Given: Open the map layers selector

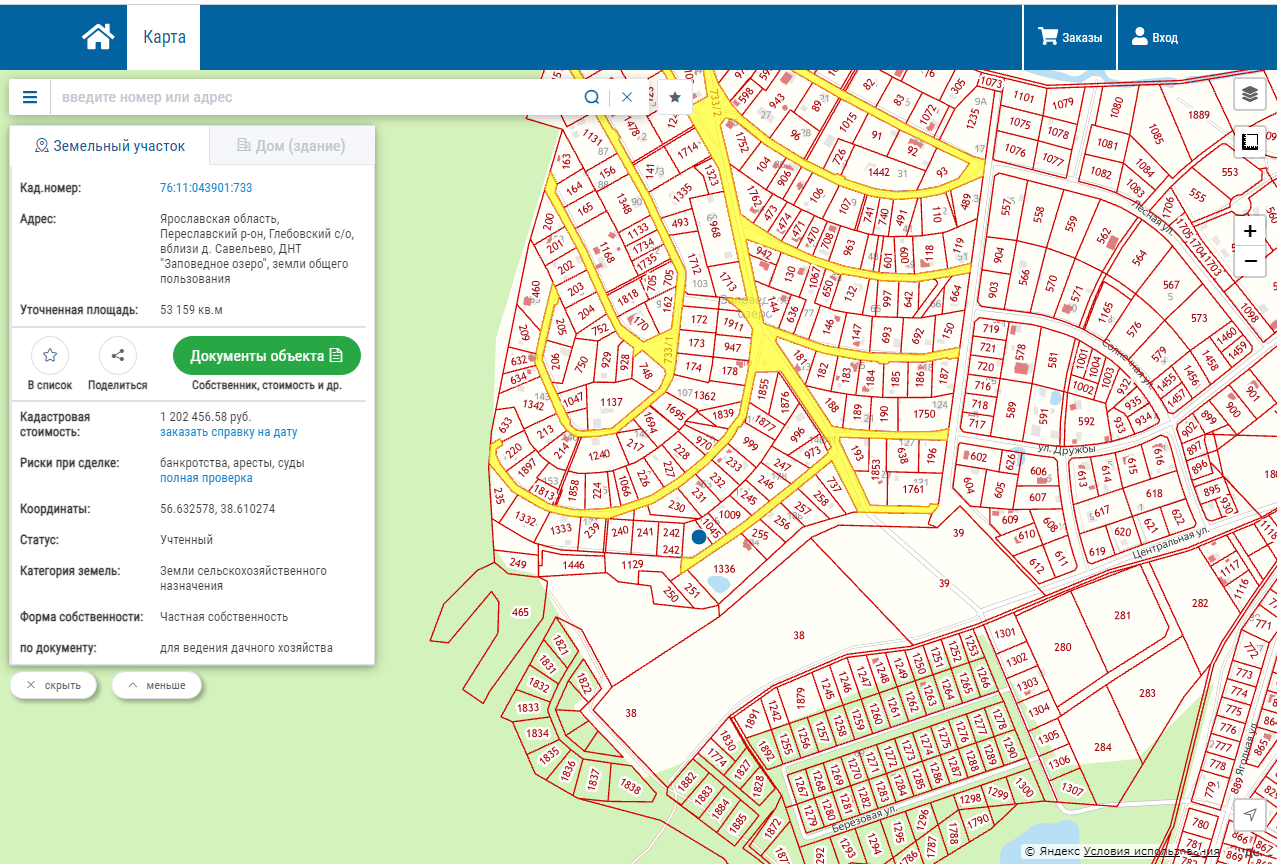Looking at the screenshot, I should (1249, 94).
